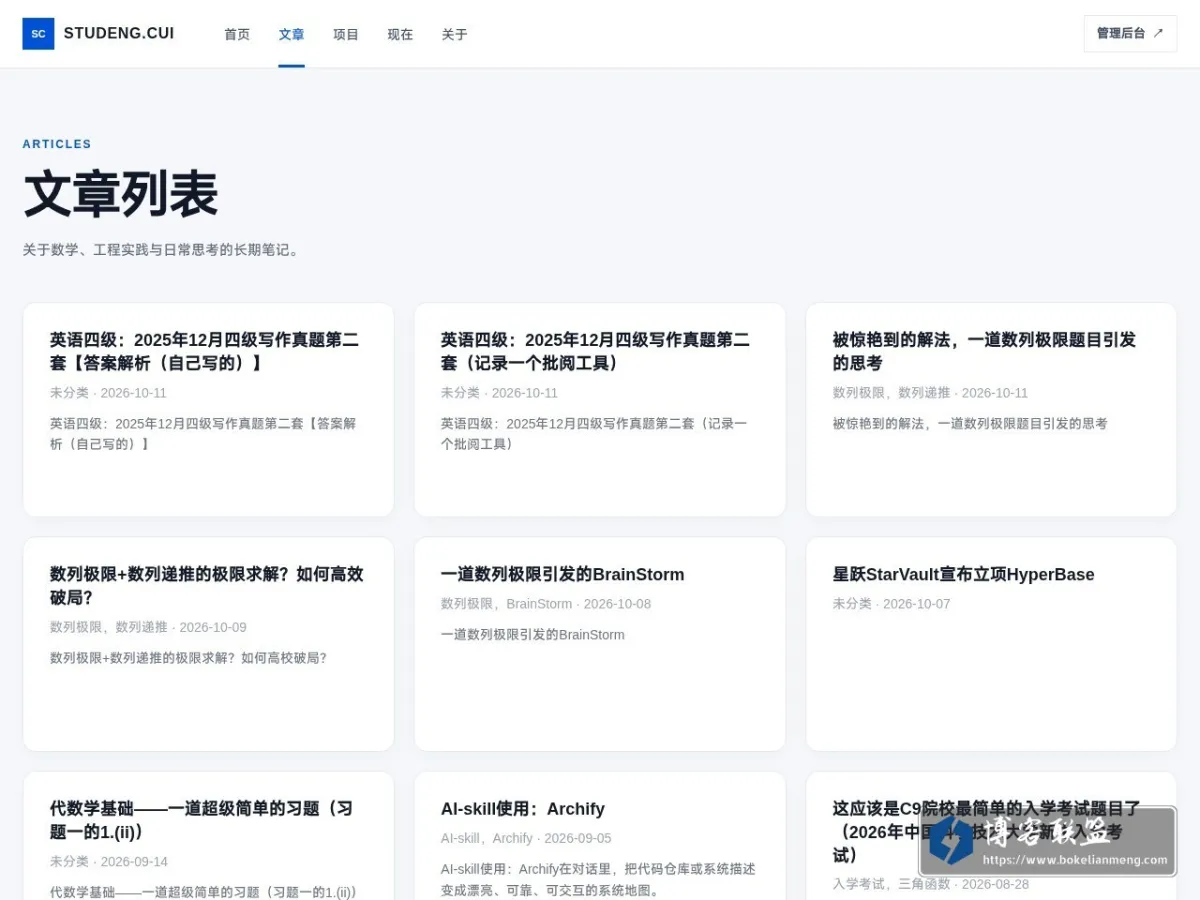Open article 一道数列极限引发的BrainStorm title
This screenshot has width=1200, height=900.
point(562,574)
